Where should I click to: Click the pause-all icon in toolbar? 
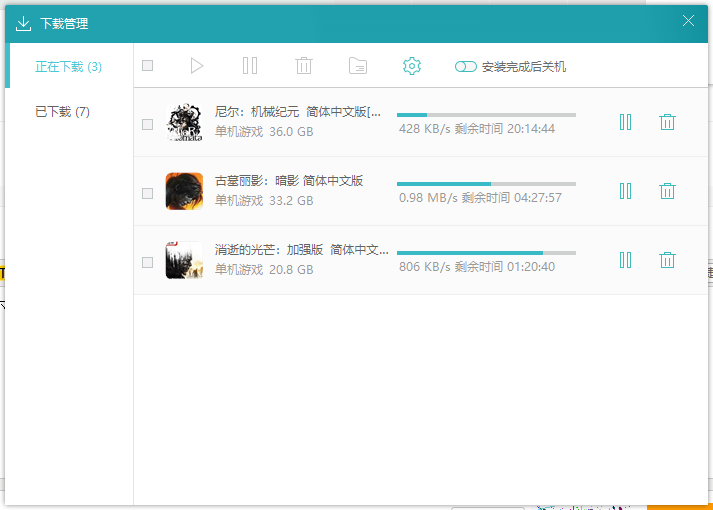pos(250,66)
